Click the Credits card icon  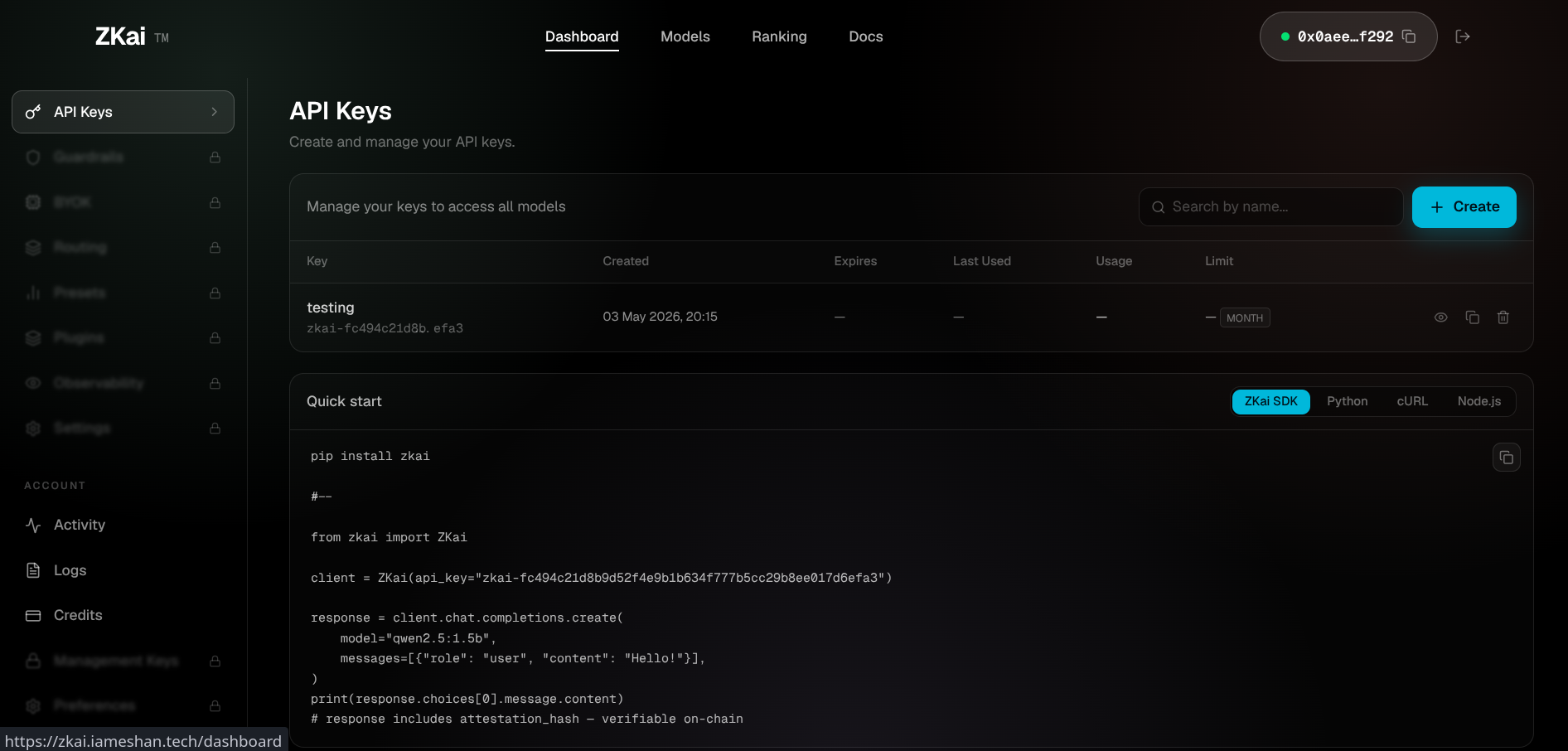coord(33,615)
